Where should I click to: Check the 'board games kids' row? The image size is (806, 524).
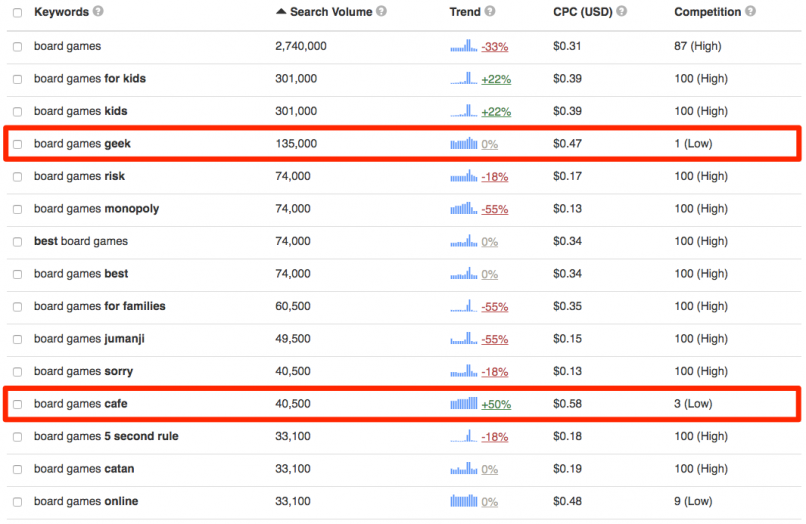[17, 112]
